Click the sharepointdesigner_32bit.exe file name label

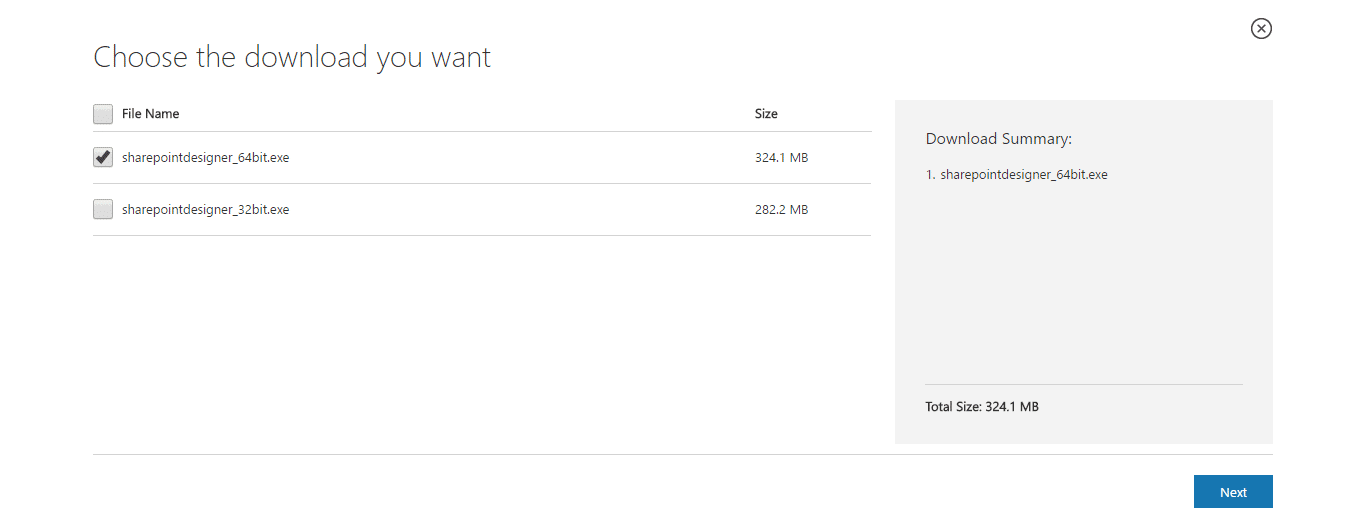pyautogui.click(x=205, y=209)
